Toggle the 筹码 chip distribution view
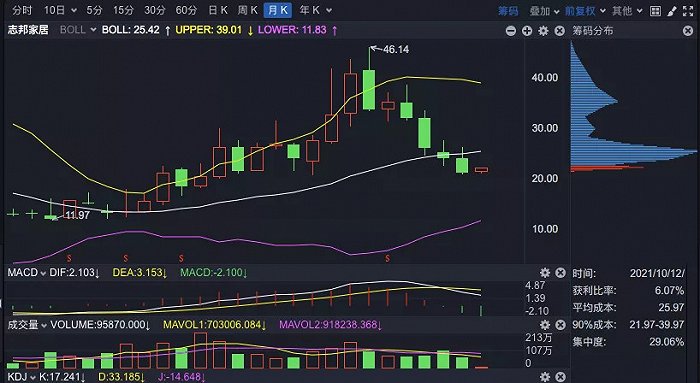Image resolution: width=700 pixels, height=383 pixels. pyautogui.click(x=508, y=11)
